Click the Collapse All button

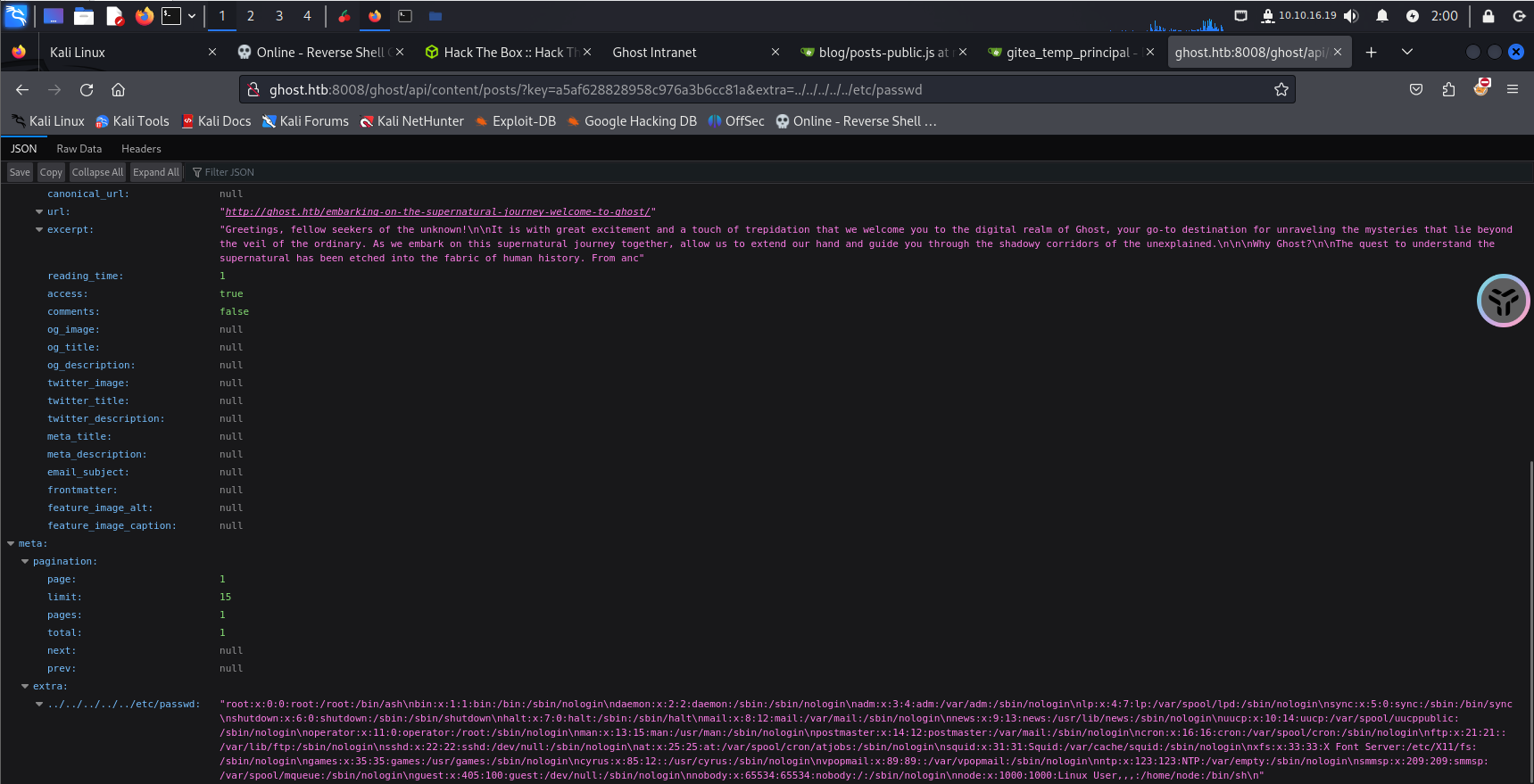[x=97, y=172]
